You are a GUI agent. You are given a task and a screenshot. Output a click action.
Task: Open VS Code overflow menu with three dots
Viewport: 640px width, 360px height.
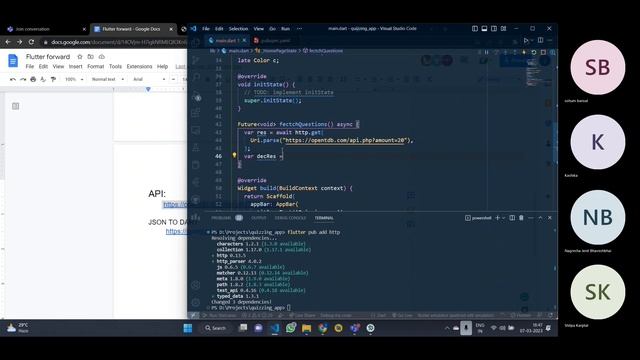coord(299,29)
